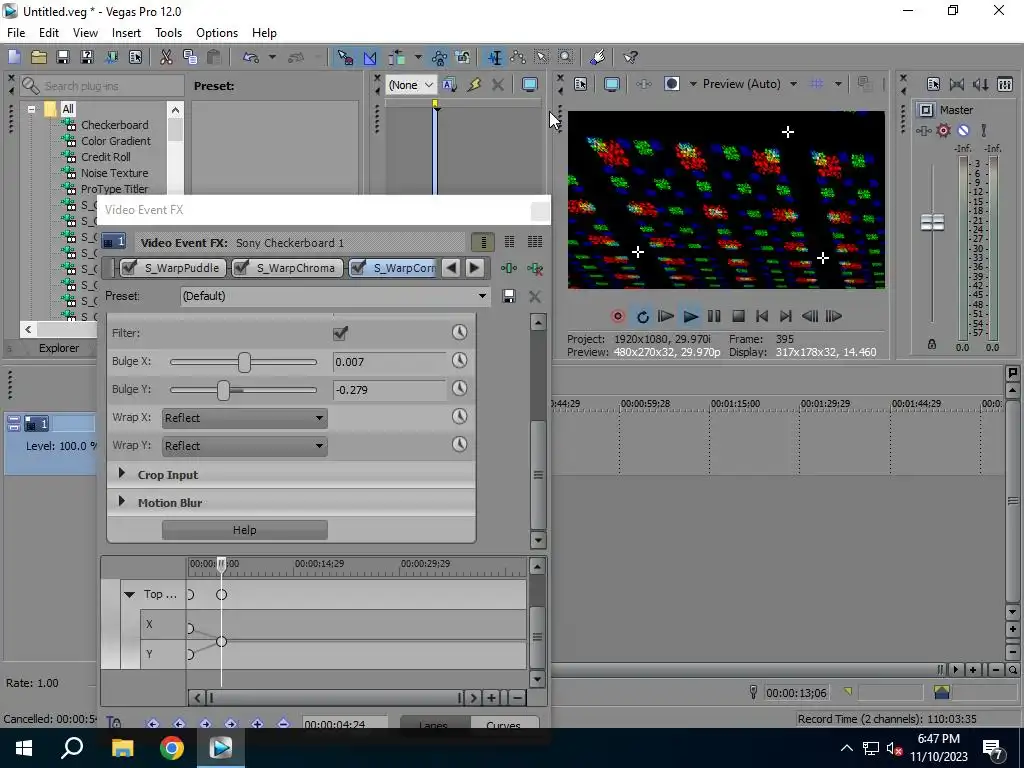Open Project Video Properties in preview panel
This screenshot has width=1024, height=768.
tap(581, 84)
